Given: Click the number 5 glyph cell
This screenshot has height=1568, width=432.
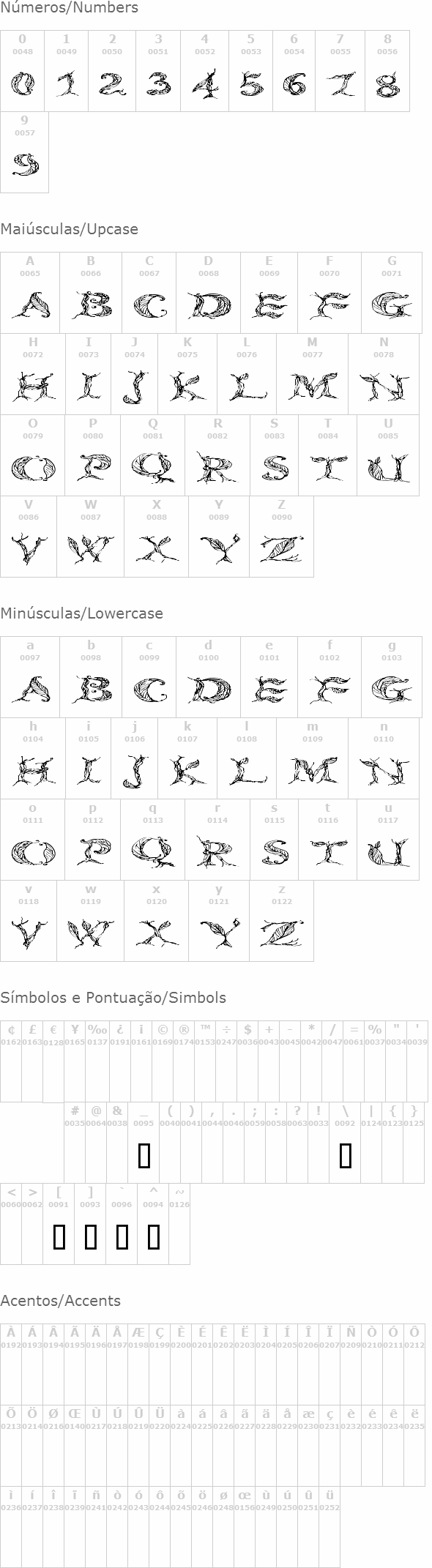Looking at the screenshot, I should [x=251, y=71].
